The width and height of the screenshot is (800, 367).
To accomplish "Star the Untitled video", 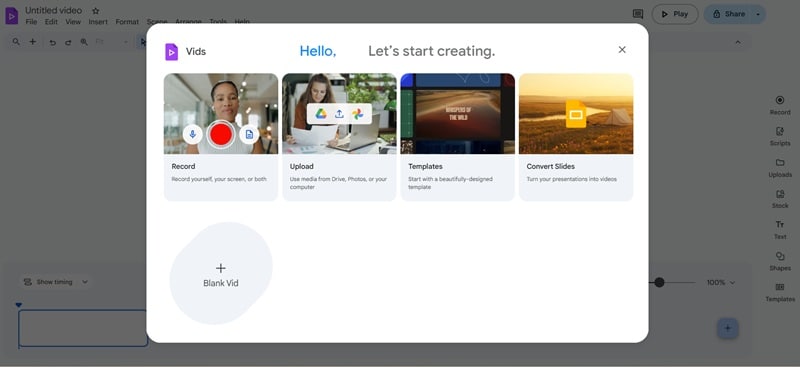I will pos(96,11).
